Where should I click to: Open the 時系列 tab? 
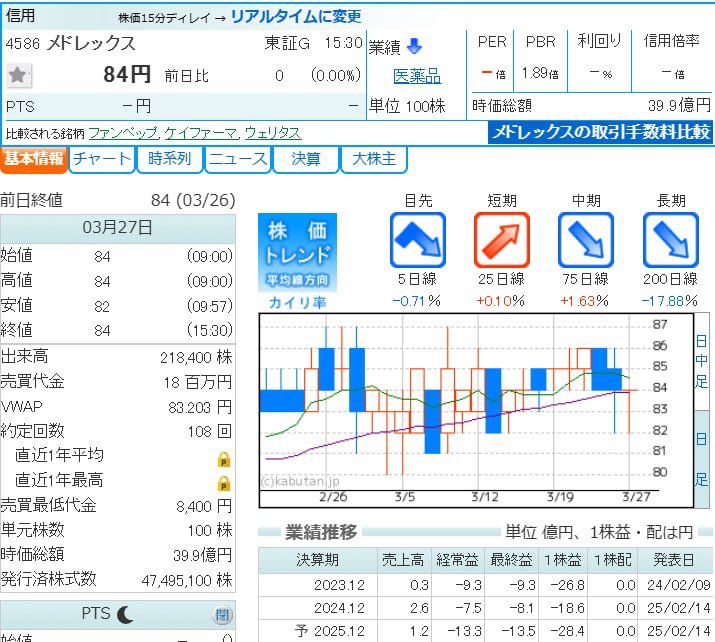[x=170, y=159]
